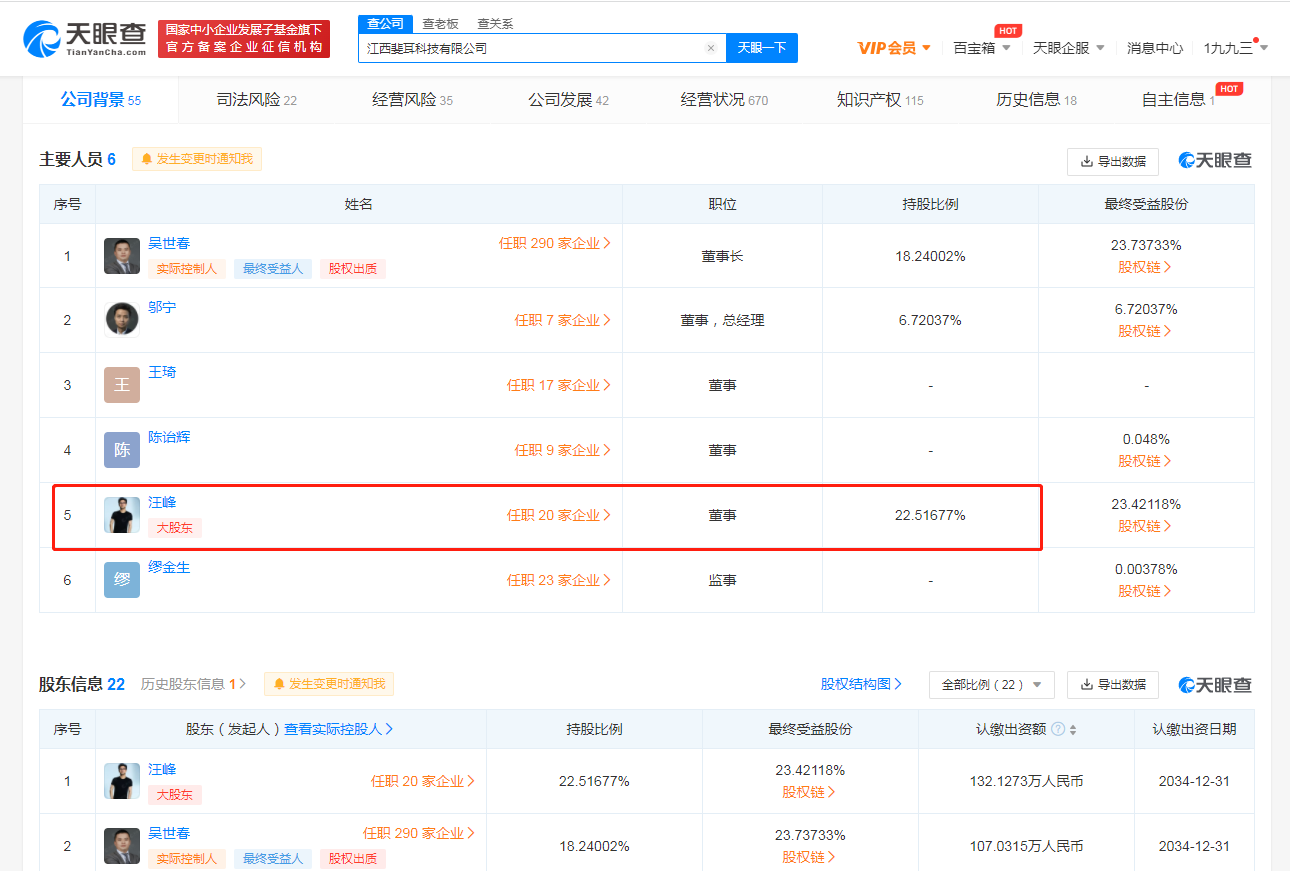Viewport: 1290px width, 871px height.
Task: Open 汪峰's name link in personnel table
Action: pyautogui.click(x=162, y=502)
